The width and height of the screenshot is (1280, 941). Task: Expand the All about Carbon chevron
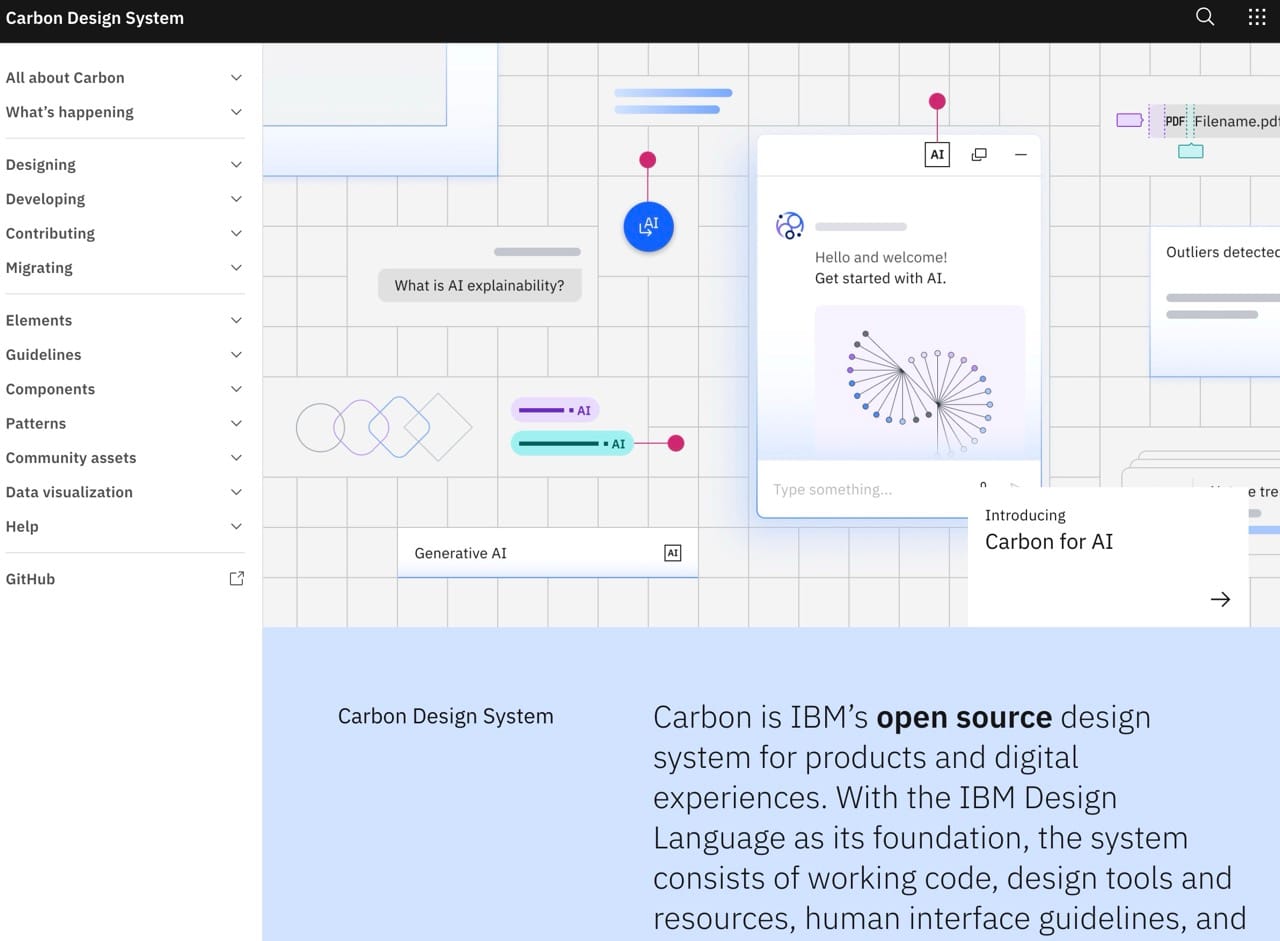point(236,77)
